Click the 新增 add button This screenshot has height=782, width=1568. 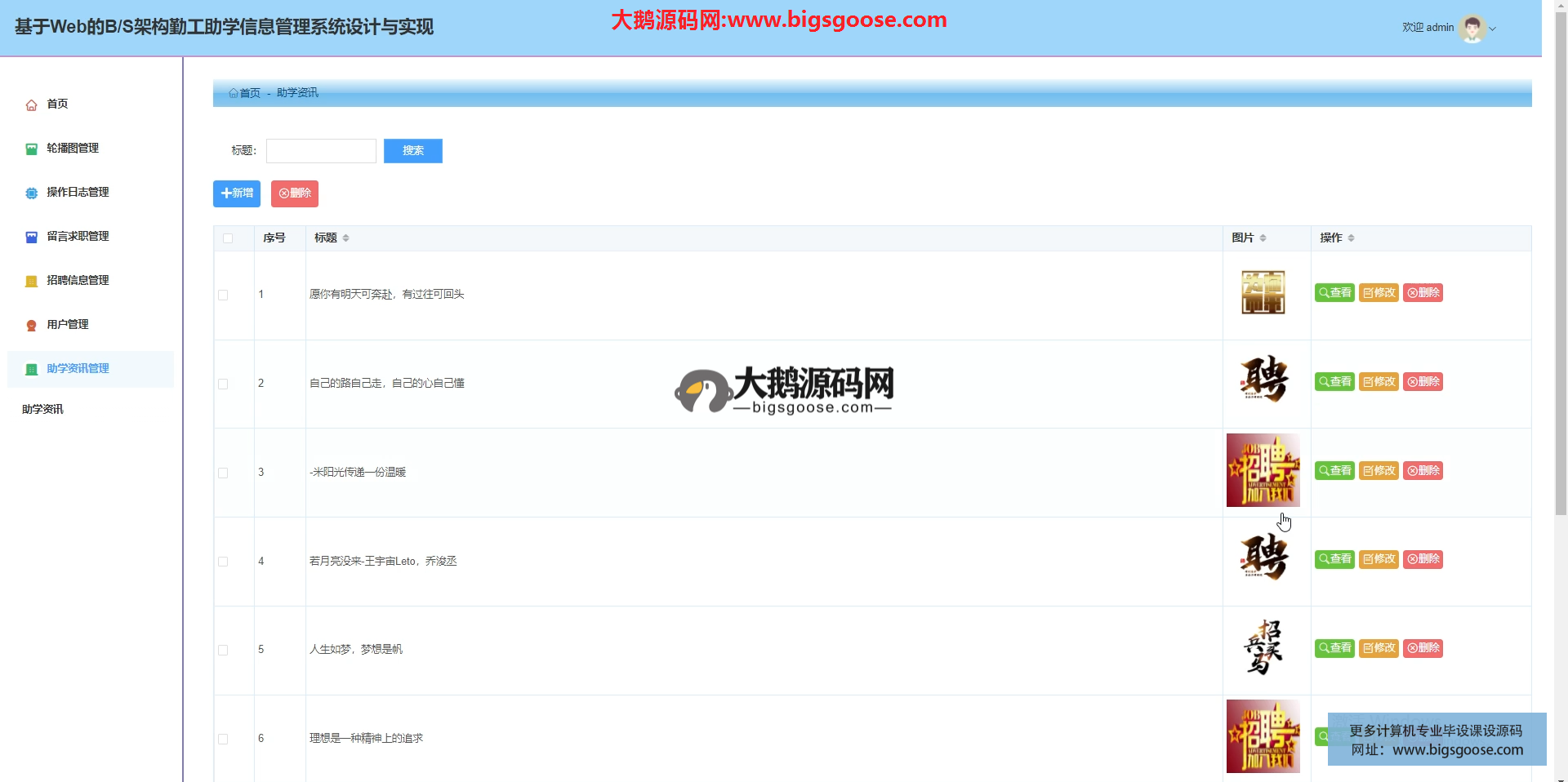click(x=237, y=193)
